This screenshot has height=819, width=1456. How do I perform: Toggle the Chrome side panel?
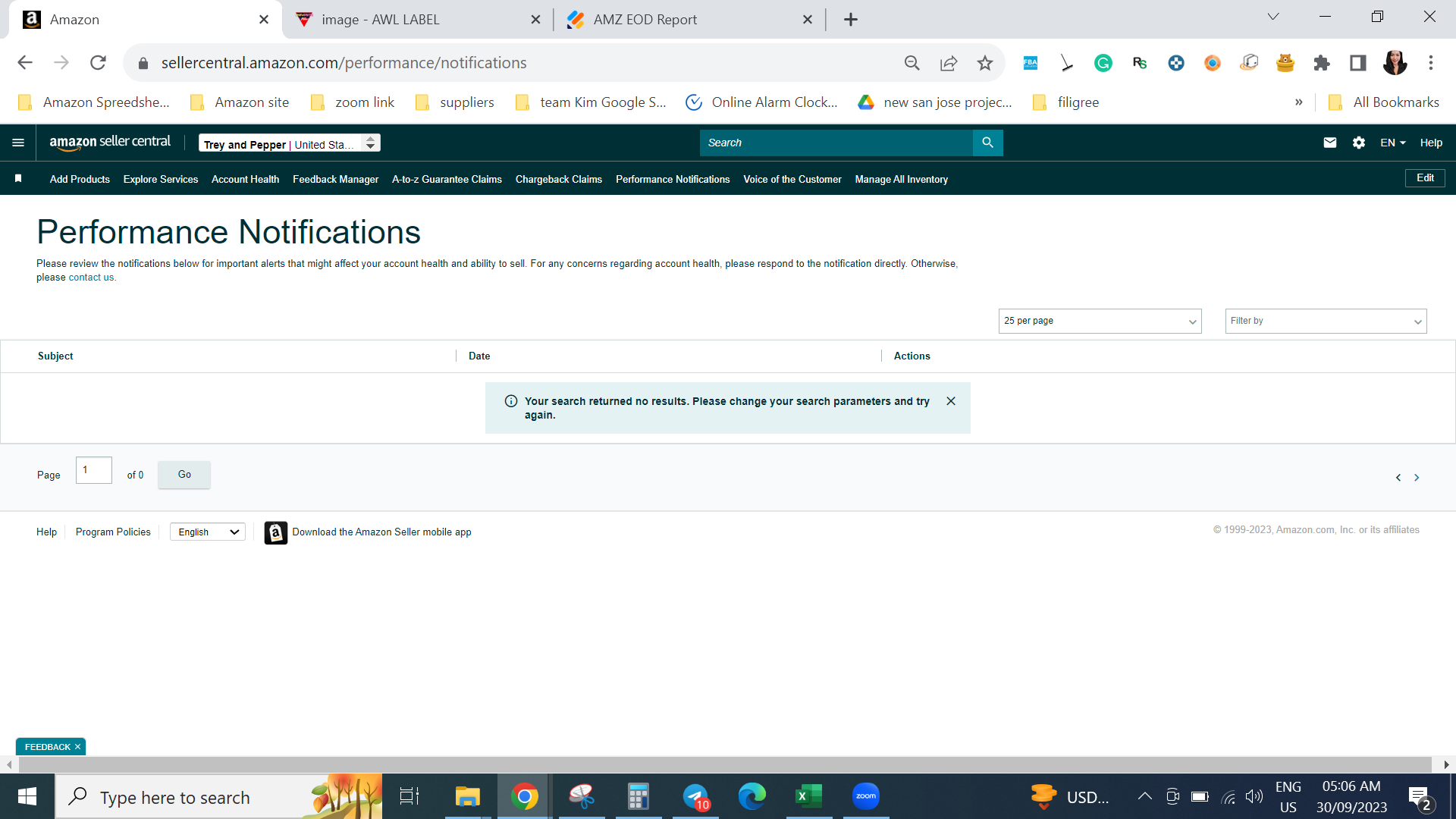point(1358,63)
